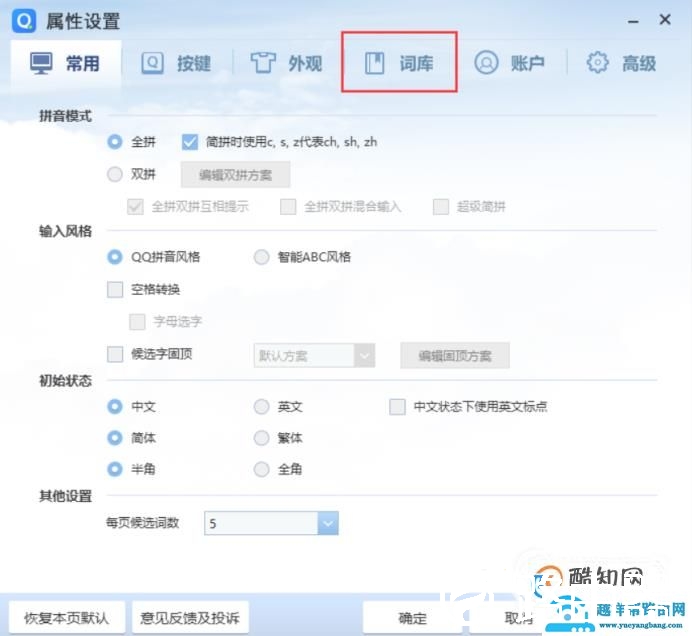The width and height of the screenshot is (692, 636).
Task: Switch to the 词库 tab label
Action: (416, 64)
